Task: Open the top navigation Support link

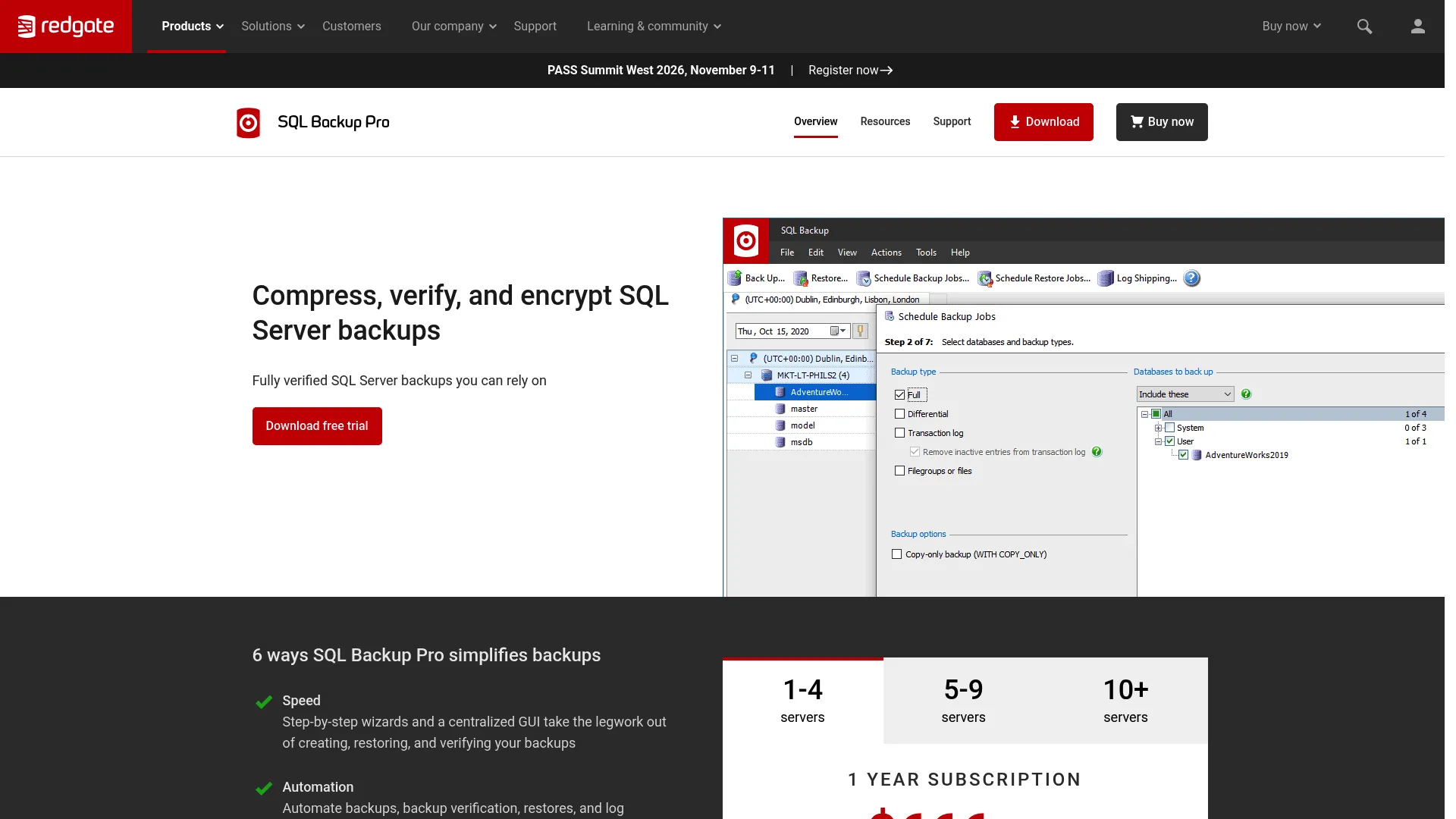Action: point(535,27)
